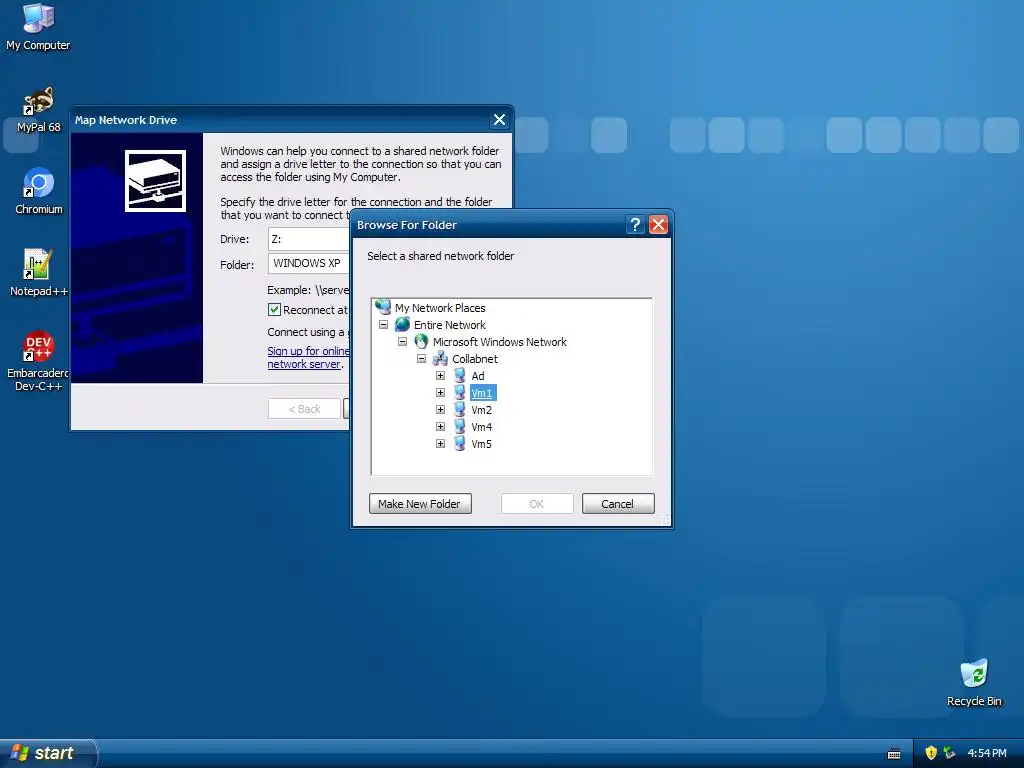Viewport: 1024px width, 768px height.
Task: Open the Sign up for online storage link
Action: pos(308,357)
